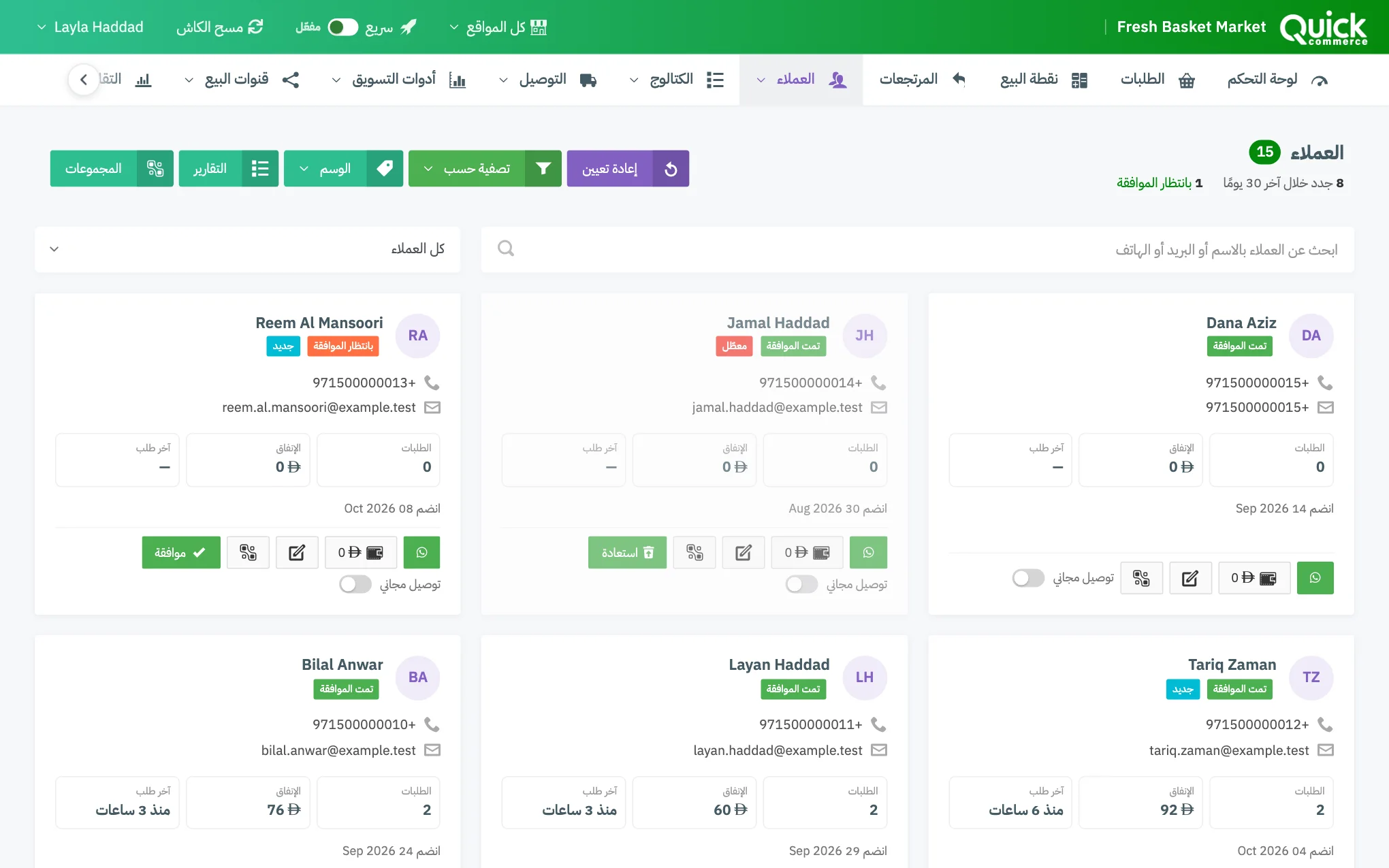Go to لوحة التحكم dashboard tab
1389x868 pixels.
tap(1277, 80)
